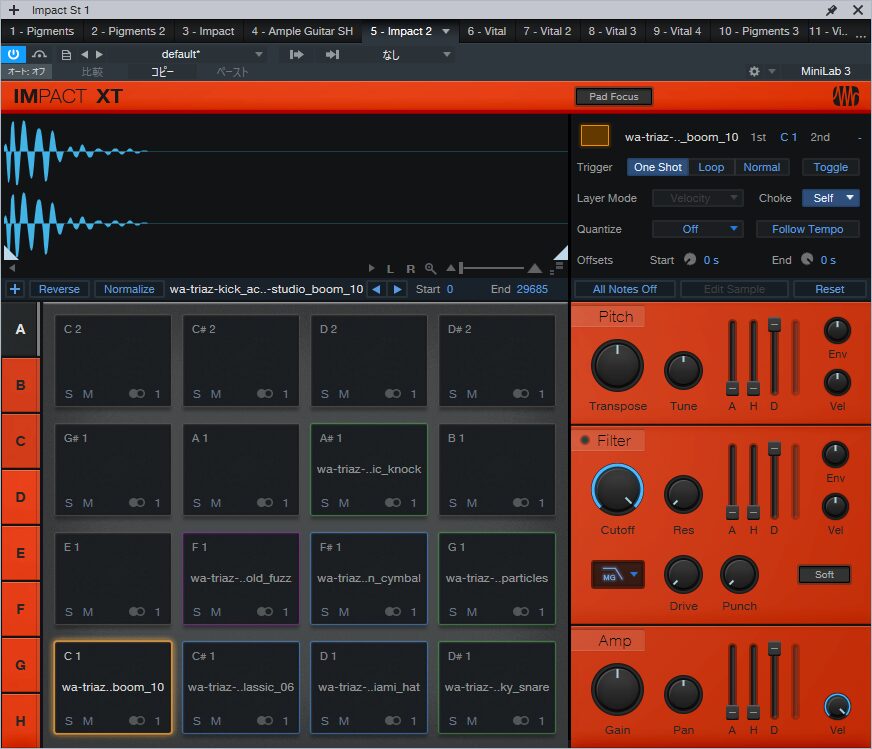Toggle the plugin power bypass button
Screen dimensions: 872x749
pyautogui.click(x=13, y=54)
